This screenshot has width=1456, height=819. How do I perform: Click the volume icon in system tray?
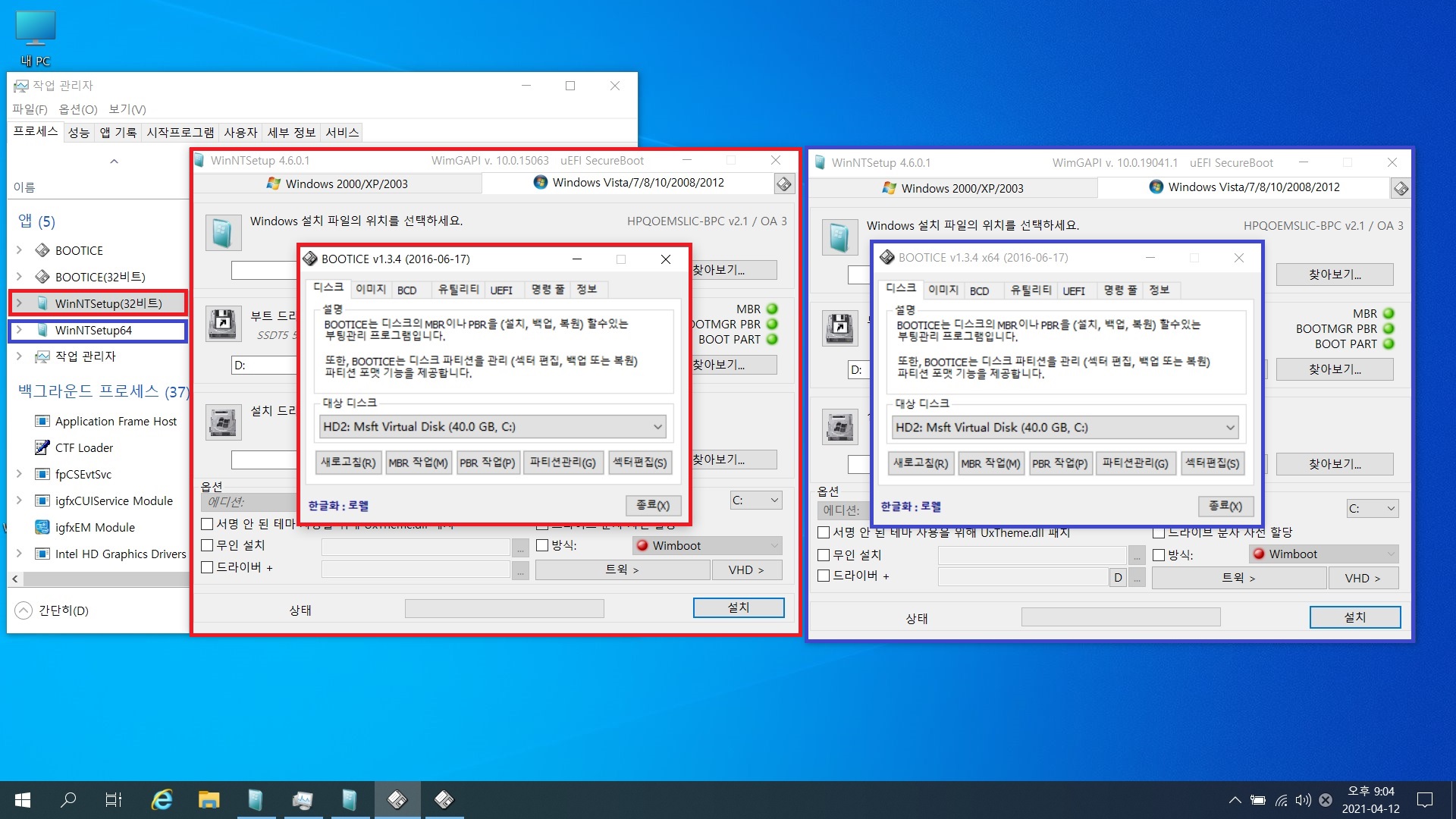[x=1303, y=800]
